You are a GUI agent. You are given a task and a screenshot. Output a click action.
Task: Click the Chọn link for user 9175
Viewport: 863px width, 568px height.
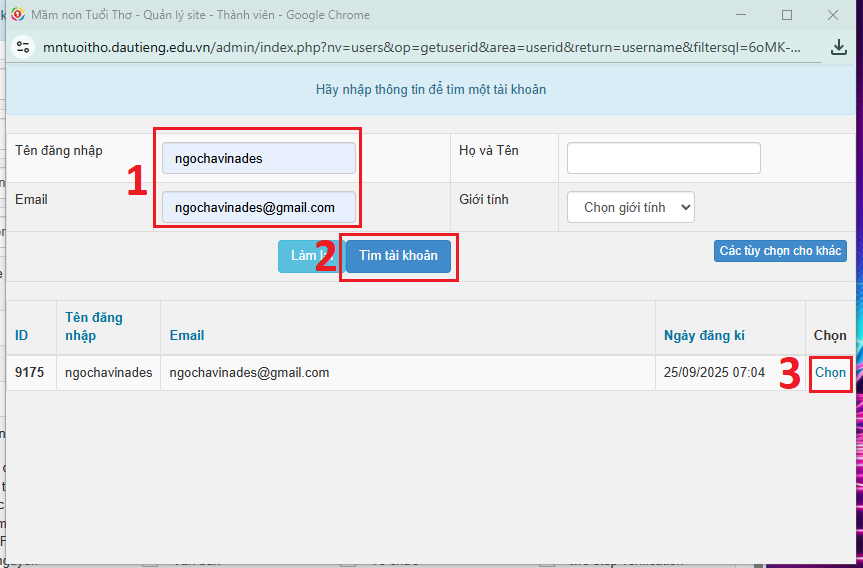click(830, 373)
